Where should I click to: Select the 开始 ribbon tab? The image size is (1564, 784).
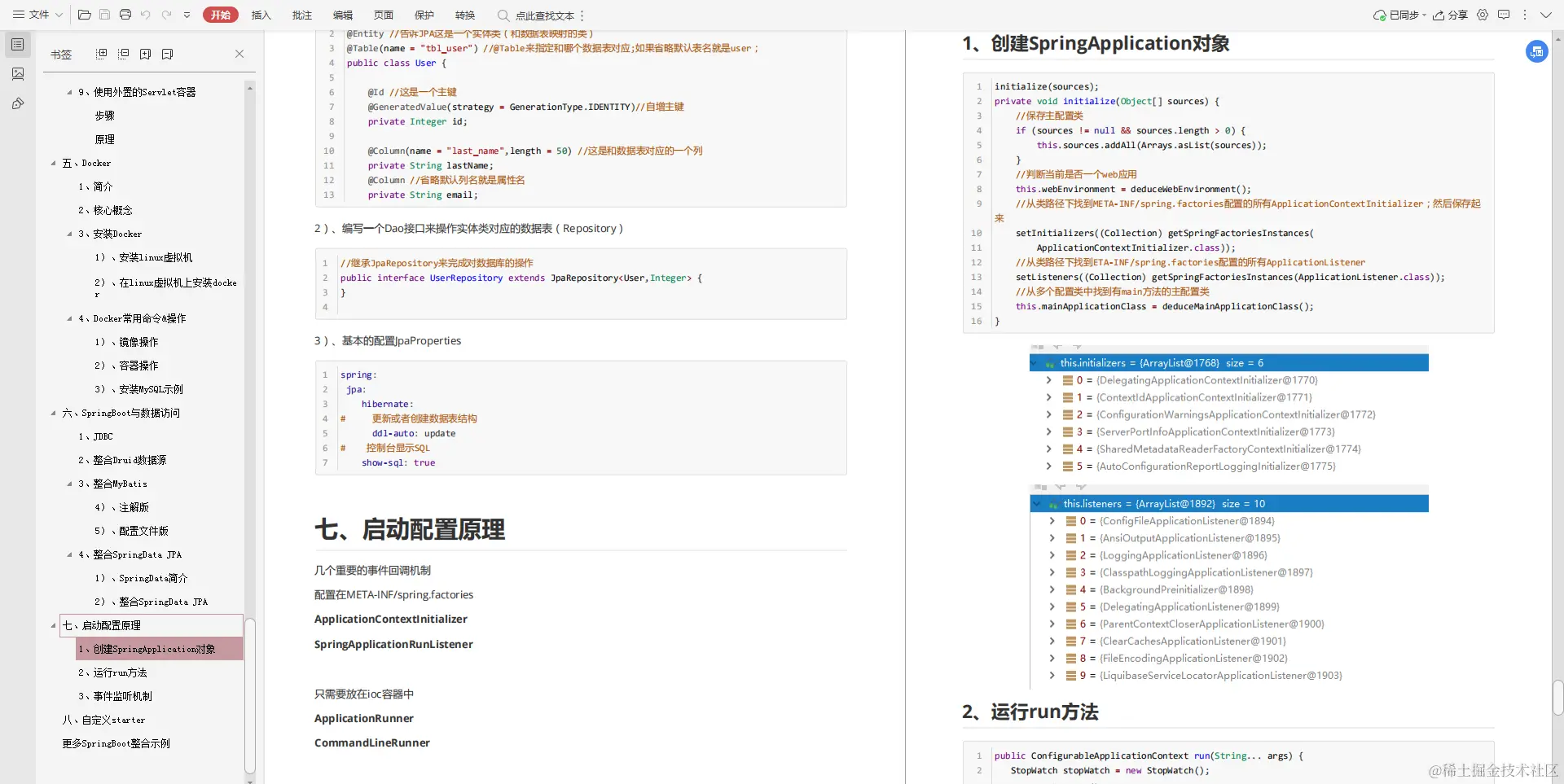(x=221, y=15)
